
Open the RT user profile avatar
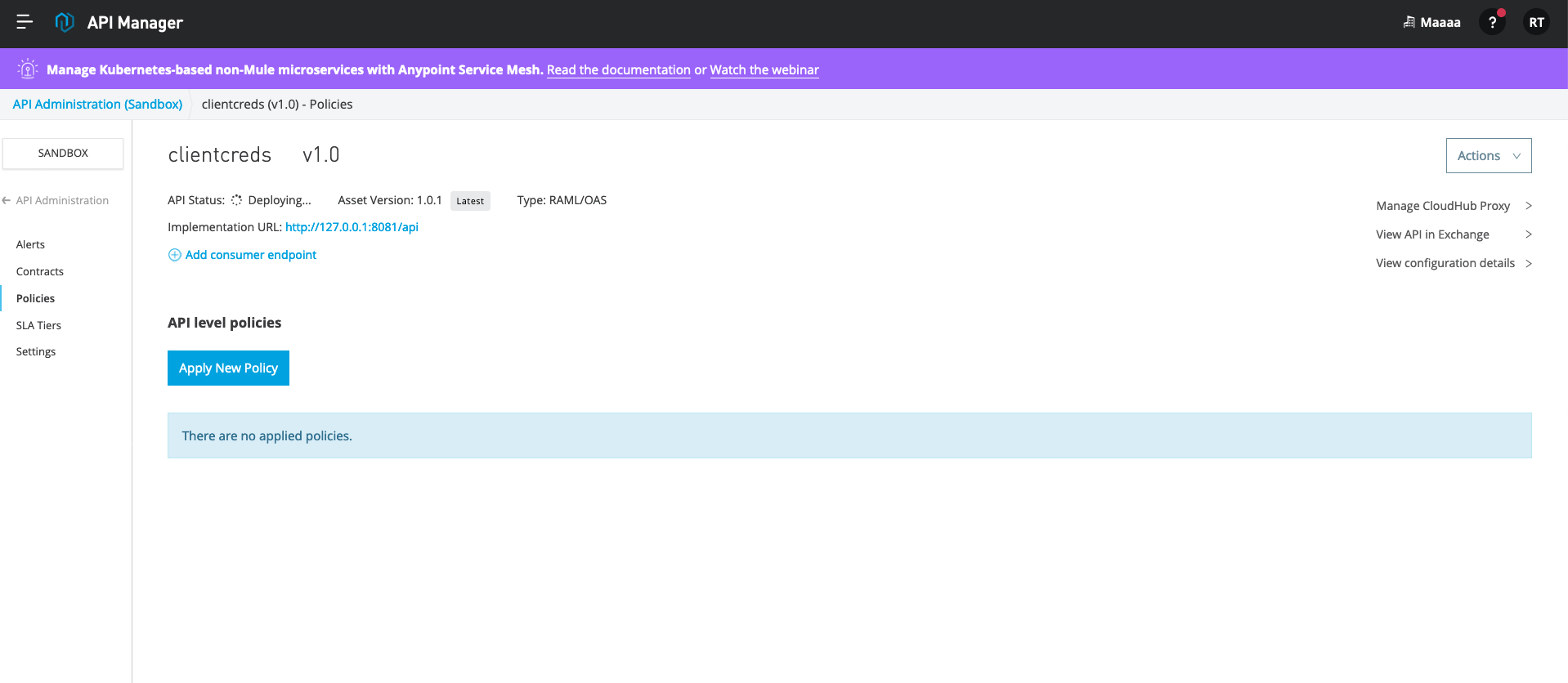click(x=1536, y=22)
